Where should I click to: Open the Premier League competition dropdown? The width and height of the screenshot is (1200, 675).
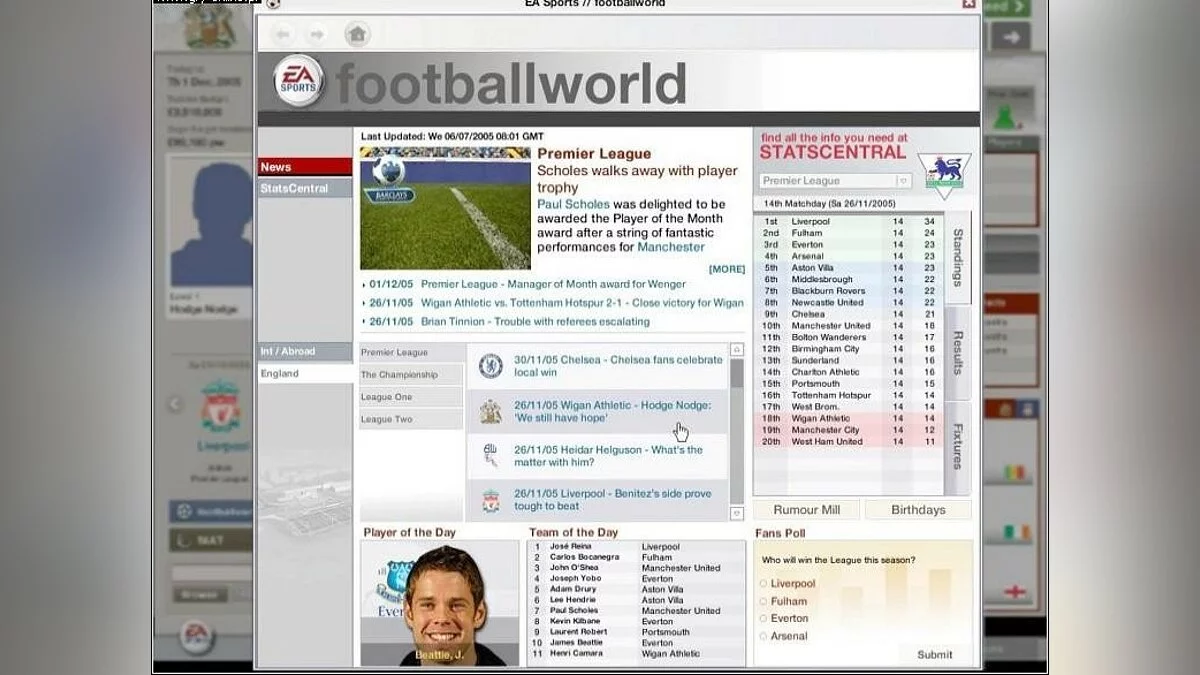pos(835,181)
